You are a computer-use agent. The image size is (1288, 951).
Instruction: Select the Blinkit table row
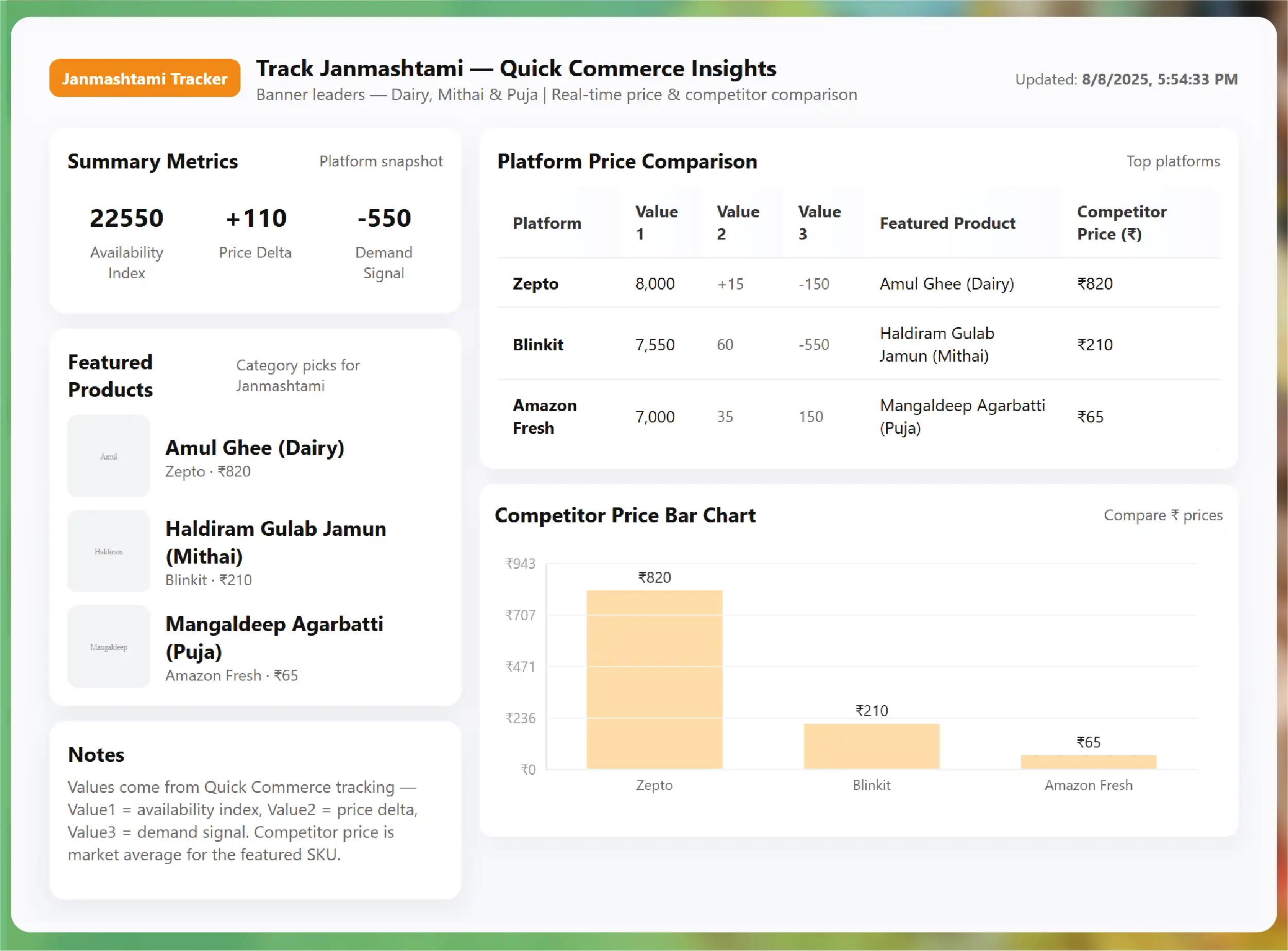pyautogui.click(x=858, y=344)
